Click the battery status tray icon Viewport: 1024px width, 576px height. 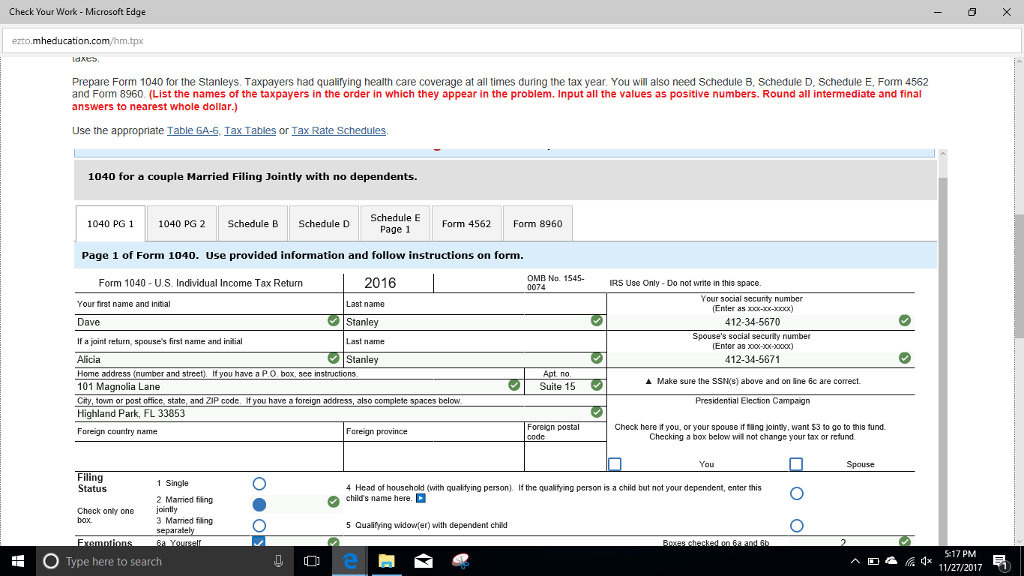(x=873, y=561)
